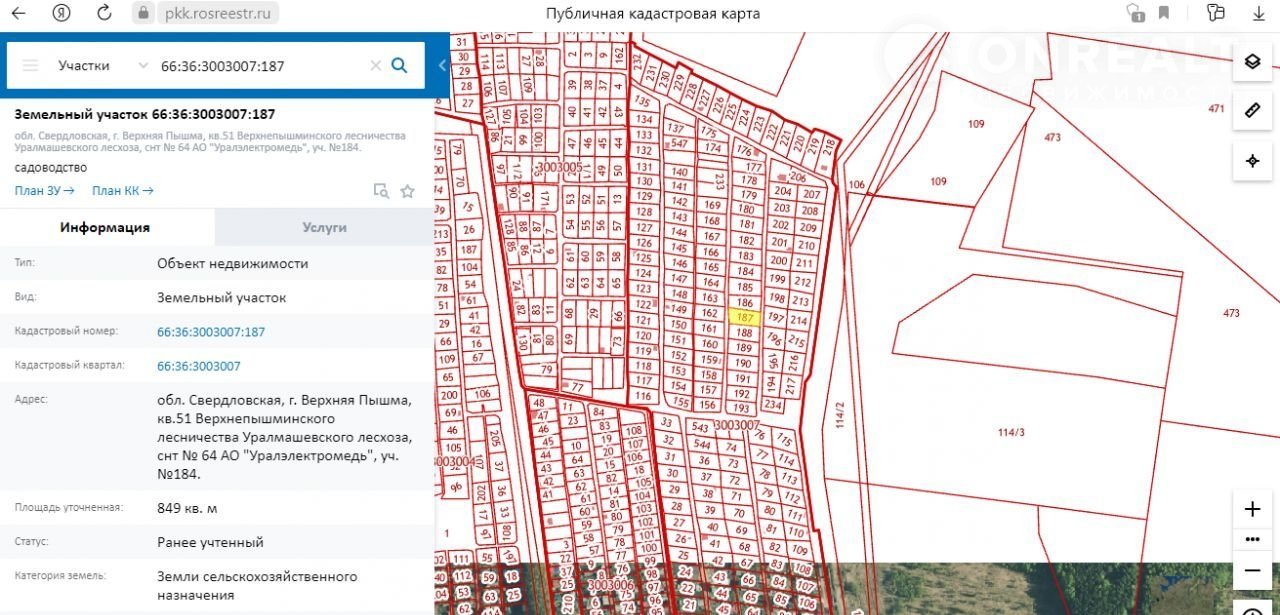Click the find-on-map icon beside the star
This screenshot has width=1280, height=615.
tap(380, 191)
